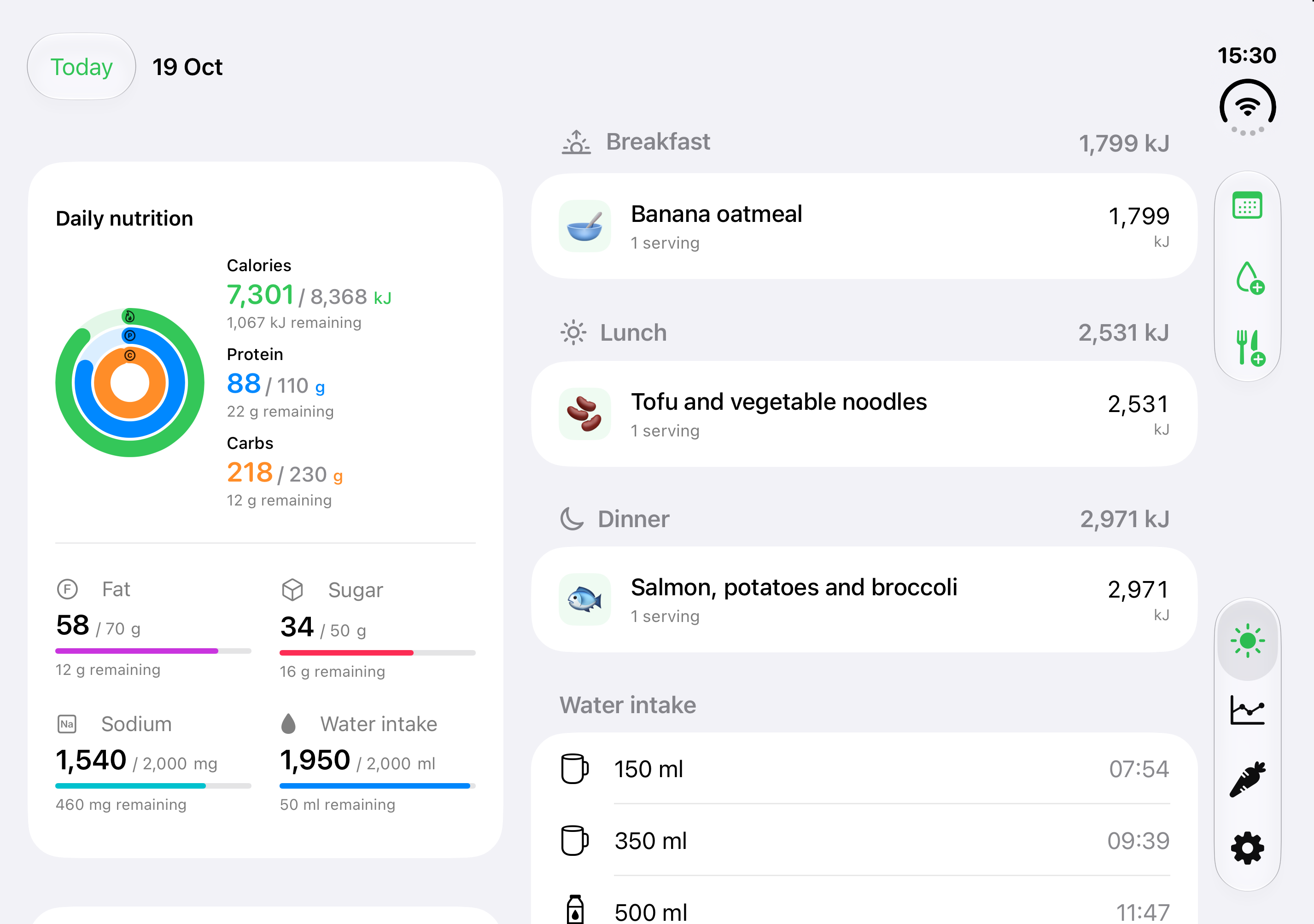This screenshot has height=924, width=1314.
Task: Click the 88 protein value
Action: (244, 384)
